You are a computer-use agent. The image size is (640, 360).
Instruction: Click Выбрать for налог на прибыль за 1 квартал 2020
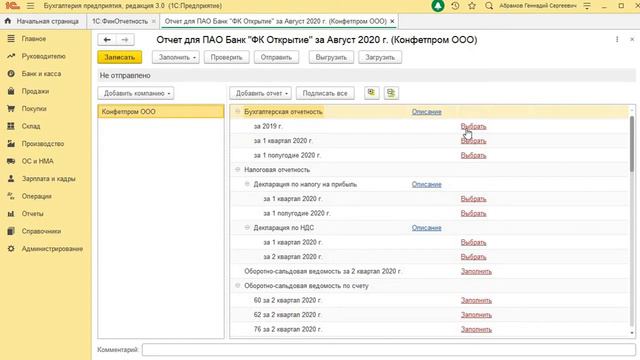tap(473, 199)
